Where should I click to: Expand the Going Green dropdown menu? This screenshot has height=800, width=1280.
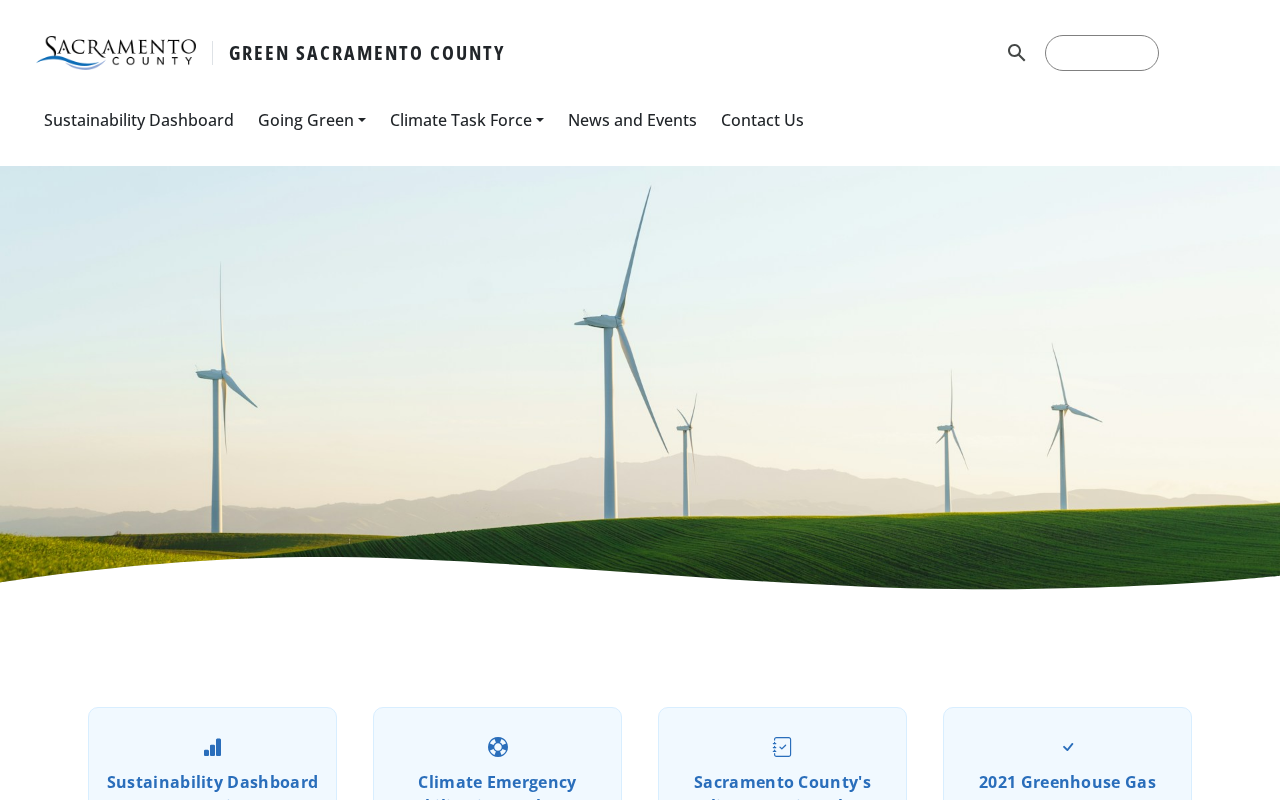[312, 120]
